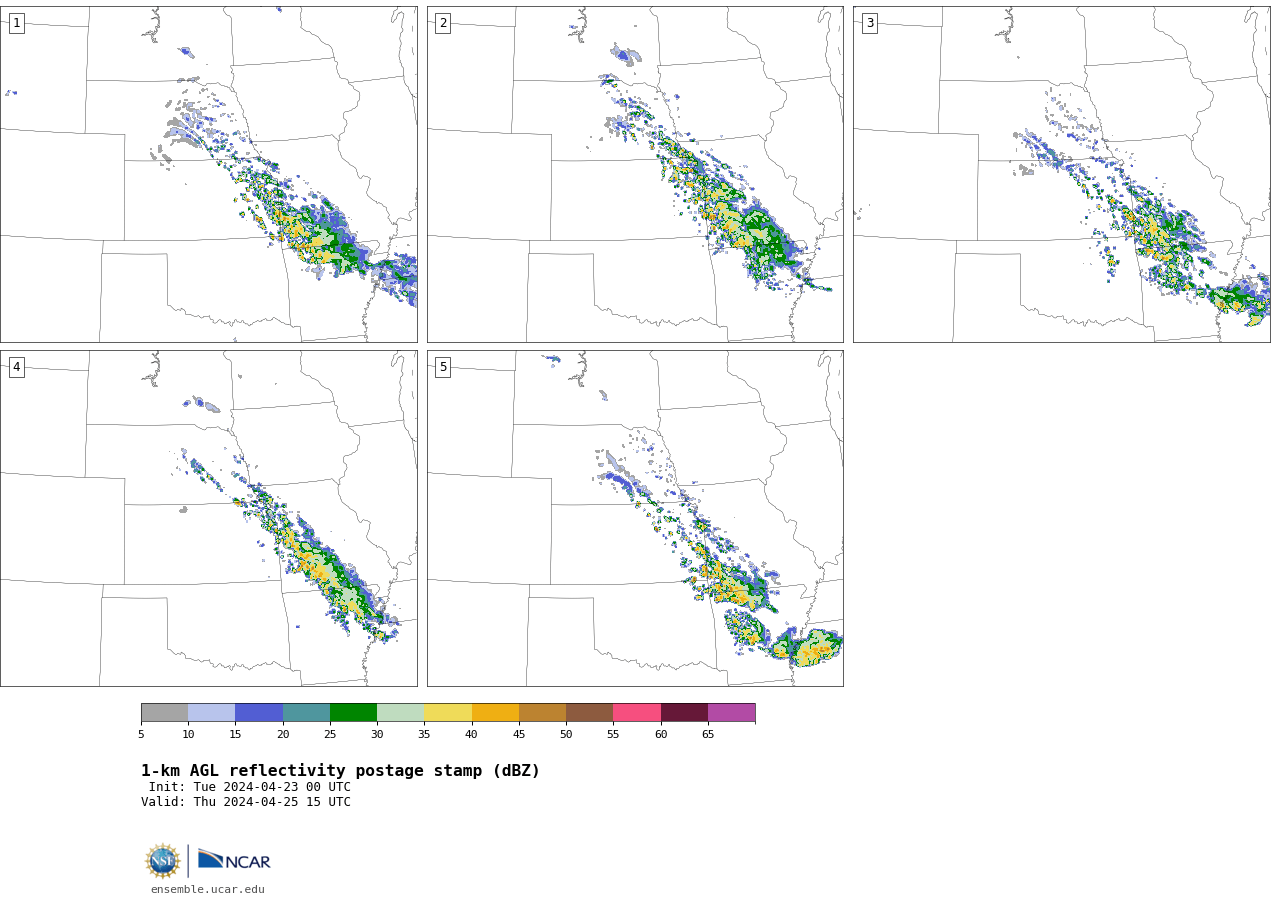The width and height of the screenshot is (1280, 901).
Task: Click the colorbar tick label 5
Action: pos(141,735)
